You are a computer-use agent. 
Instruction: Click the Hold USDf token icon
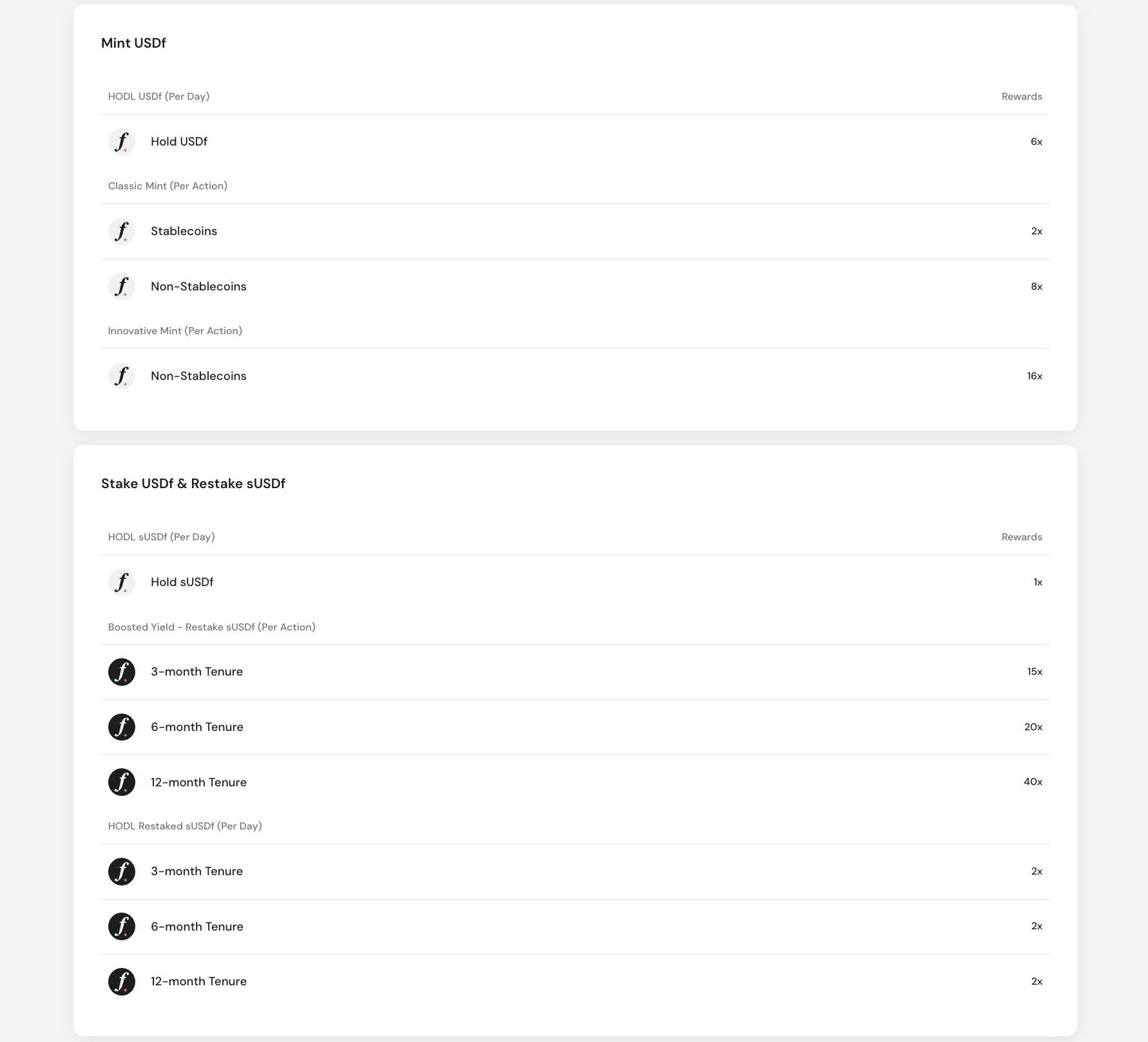pyautogui.click(x=122, y=142)
